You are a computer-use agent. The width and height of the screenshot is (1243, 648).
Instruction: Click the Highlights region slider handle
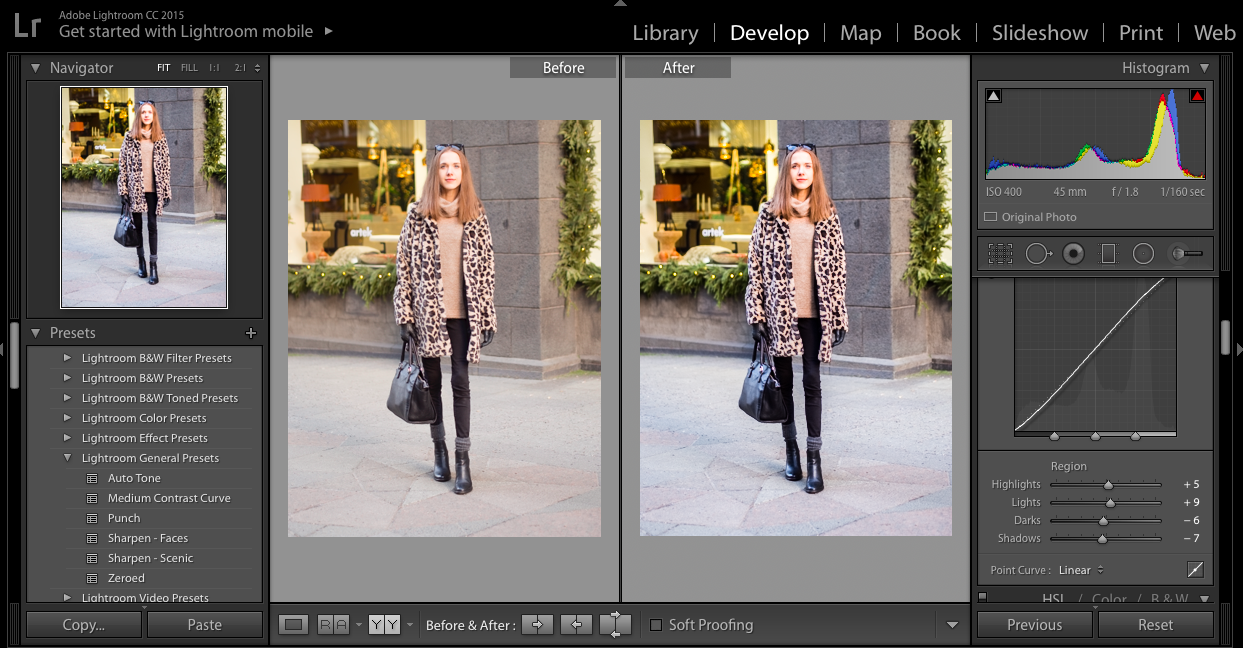click(1108, 485)
